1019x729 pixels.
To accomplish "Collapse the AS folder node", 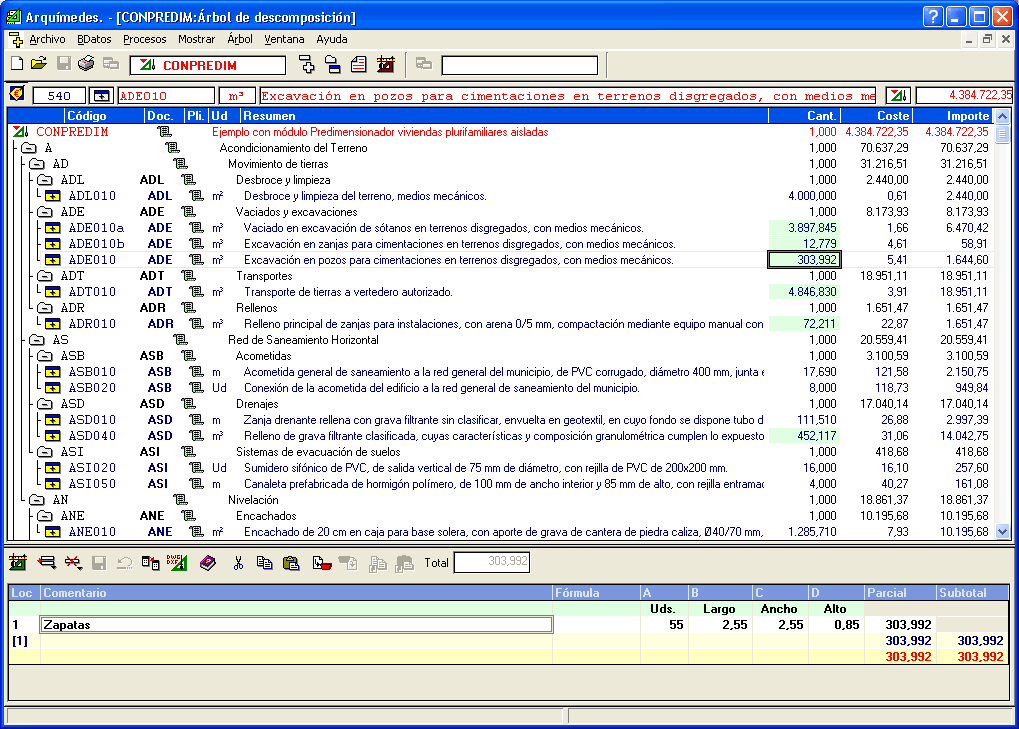I will click(36, 340).
